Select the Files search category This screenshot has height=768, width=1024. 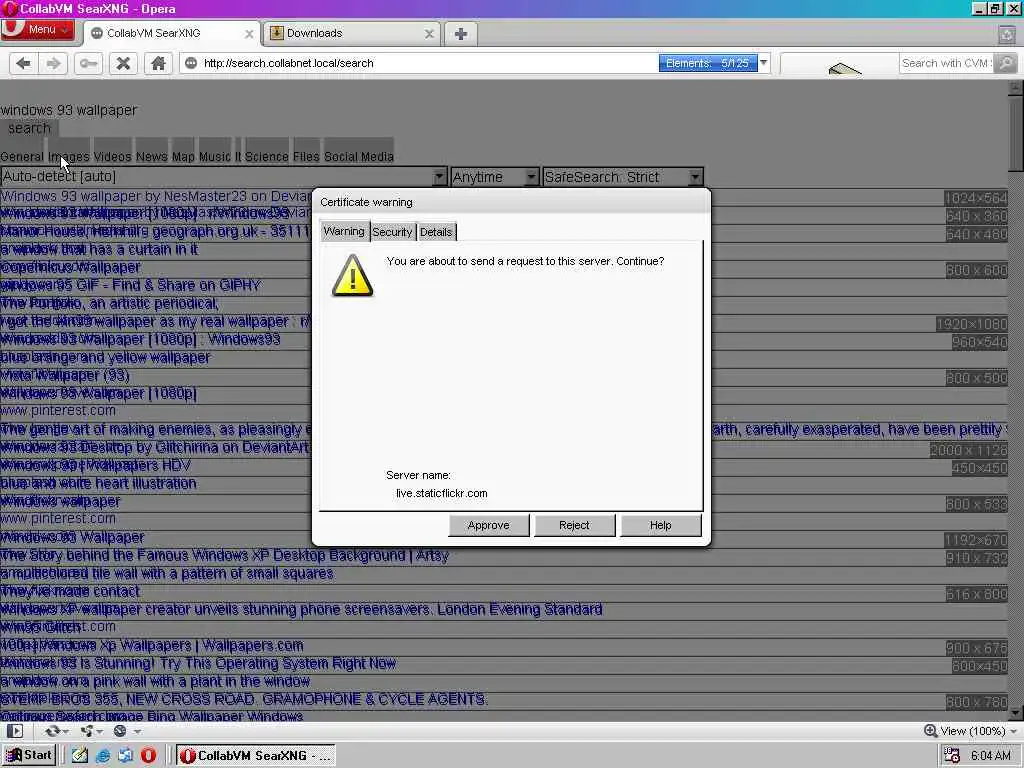[306, 156]
